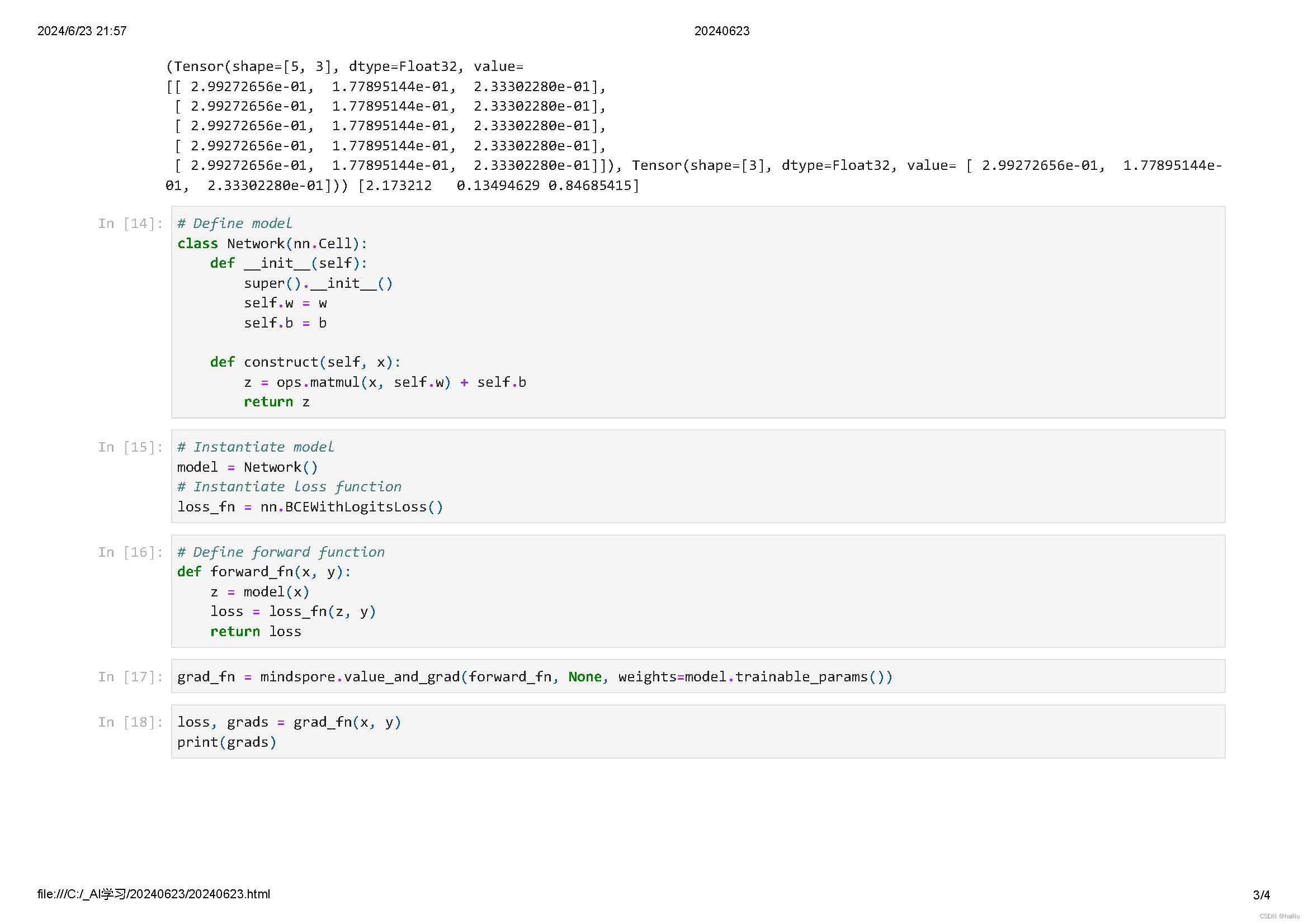Image resolution: width=1308 pixels, height=924 pixels.
Task: Click 'def forward_fn(x, y):' line
Action: pyautogui.click(x=265, y=572)
